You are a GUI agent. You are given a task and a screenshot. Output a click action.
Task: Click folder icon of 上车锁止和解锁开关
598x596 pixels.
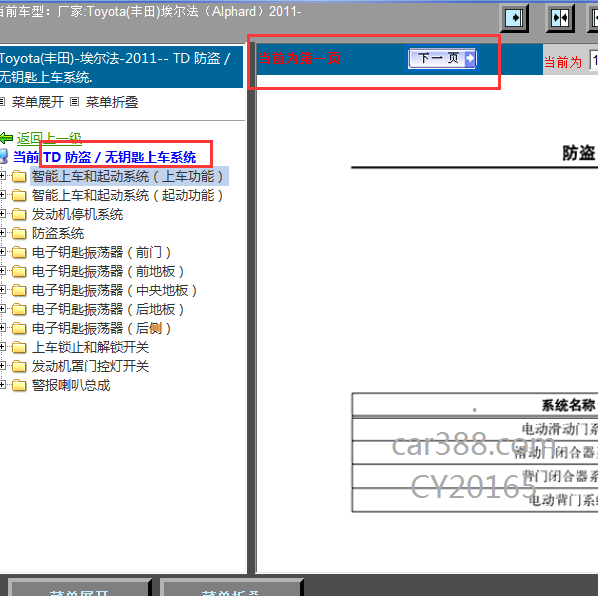click(19, 347)
